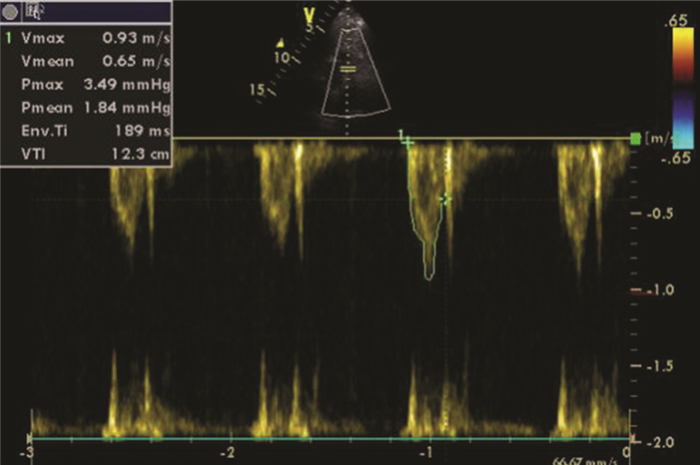Click the green baseline marker square
This screenshot has height=465, width=700.
point(636,138)
